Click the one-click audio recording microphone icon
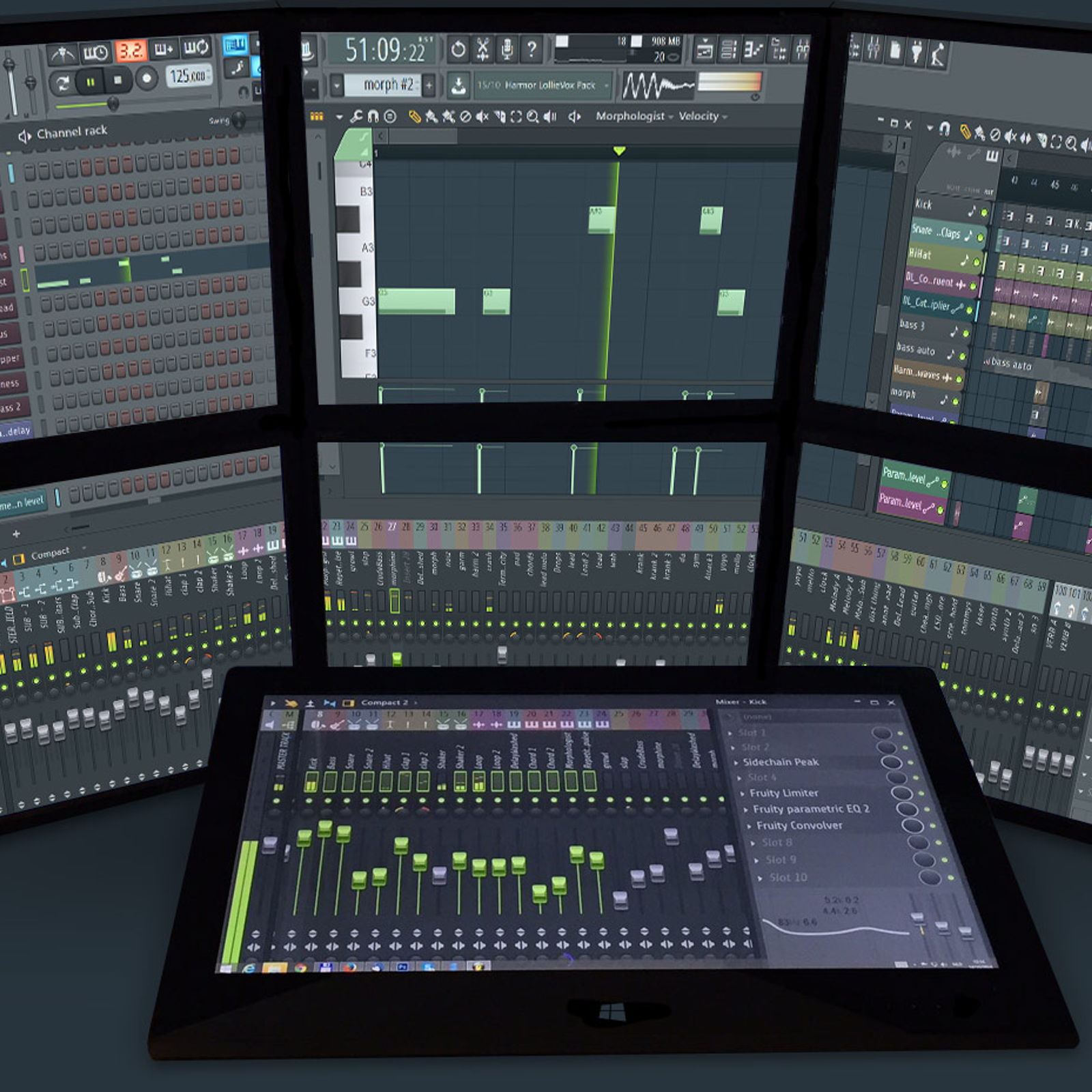Viewport: 1092px width, 1092px height. (x=506, y=49)
